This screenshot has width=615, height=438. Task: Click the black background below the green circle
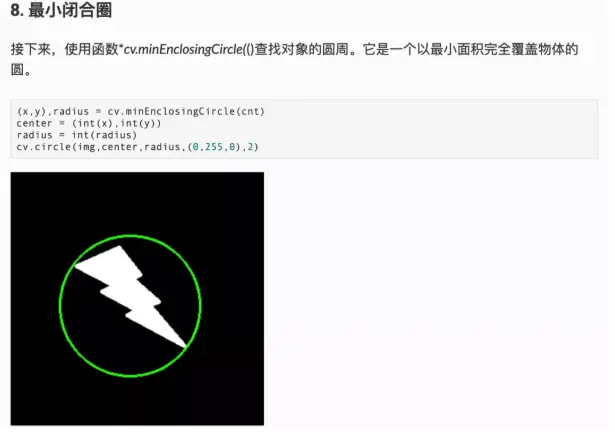coord(137,402)
